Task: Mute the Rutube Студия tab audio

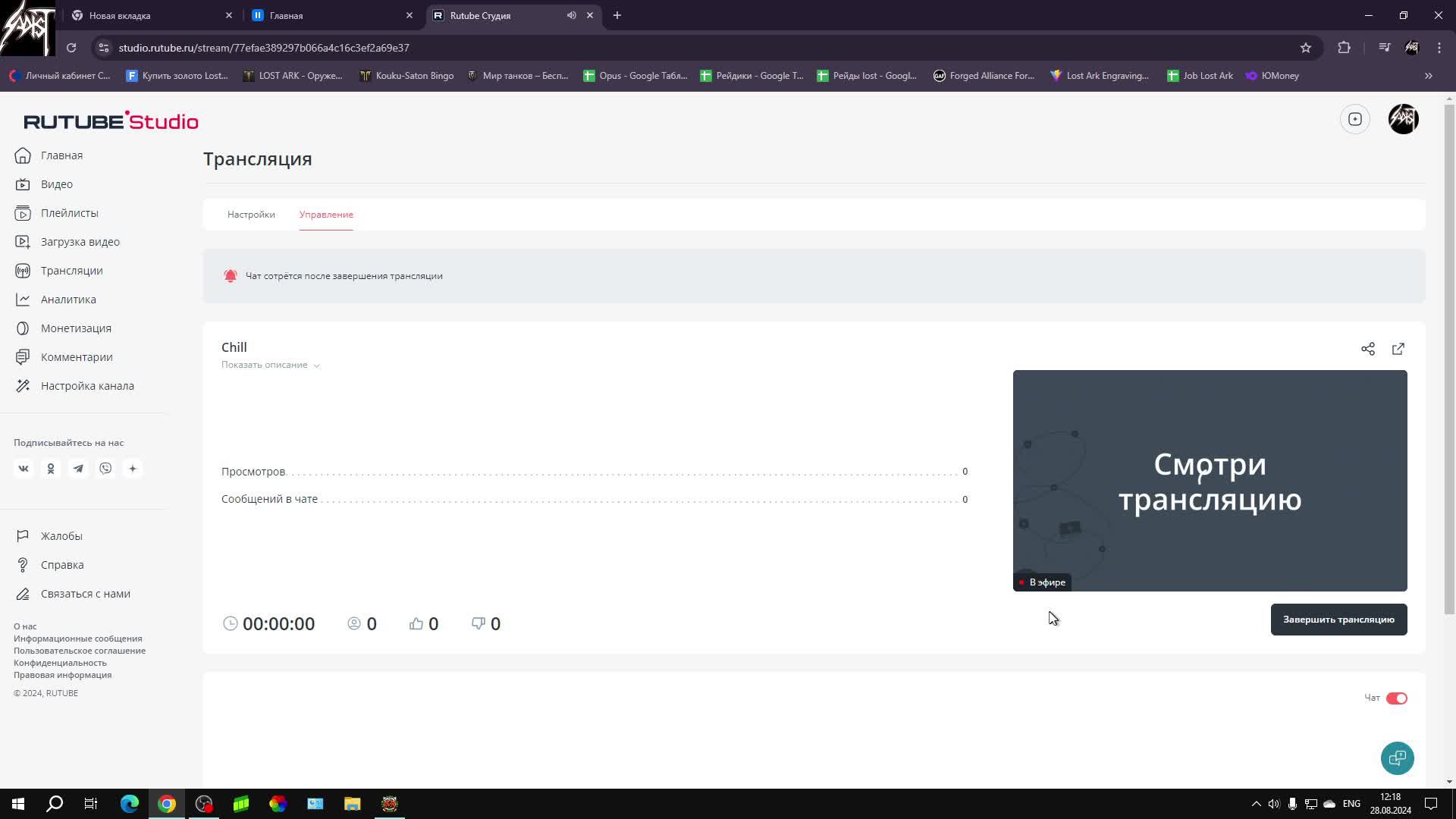Action: 571,15
